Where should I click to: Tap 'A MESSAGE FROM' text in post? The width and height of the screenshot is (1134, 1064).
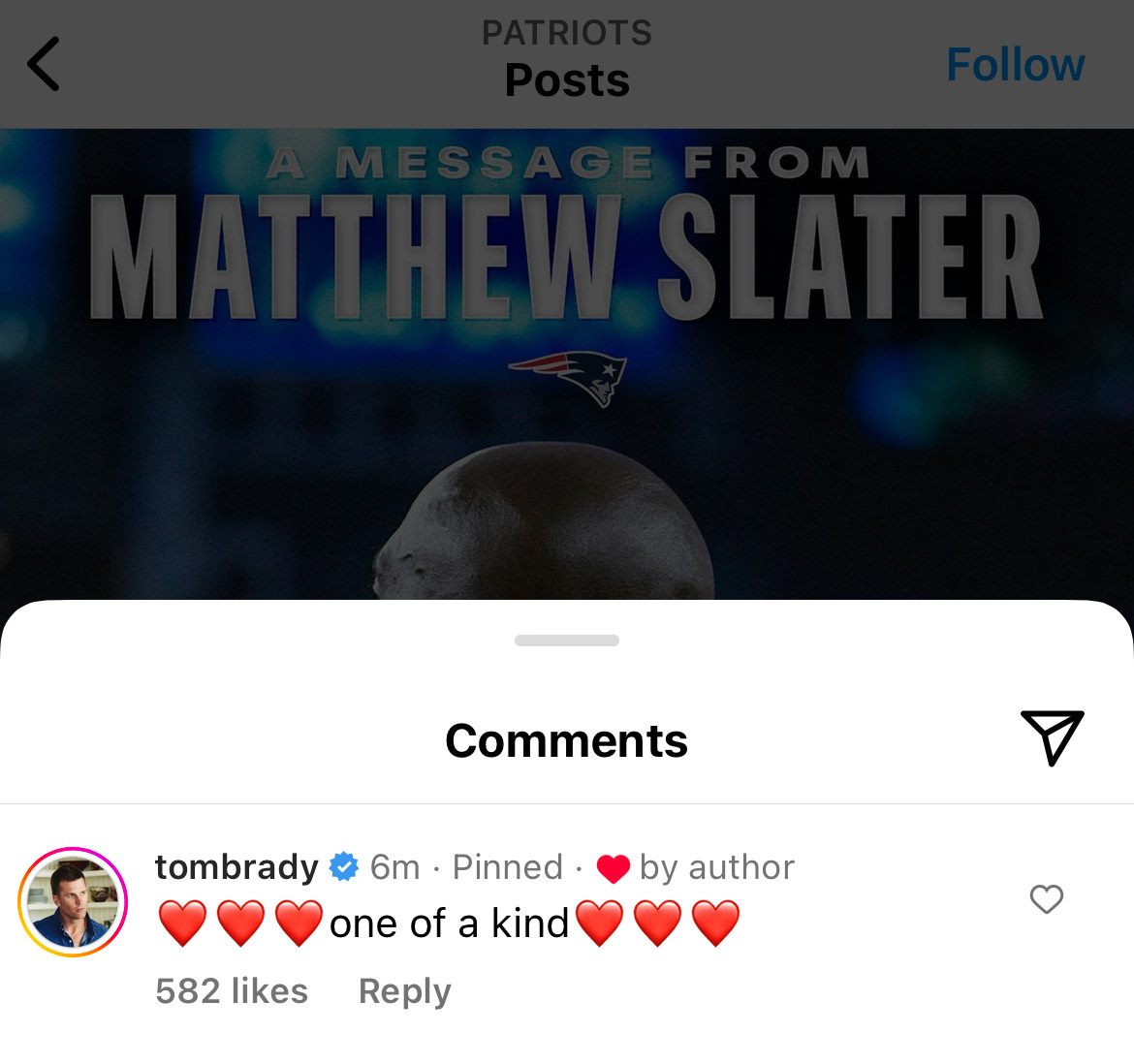(567, 162)
